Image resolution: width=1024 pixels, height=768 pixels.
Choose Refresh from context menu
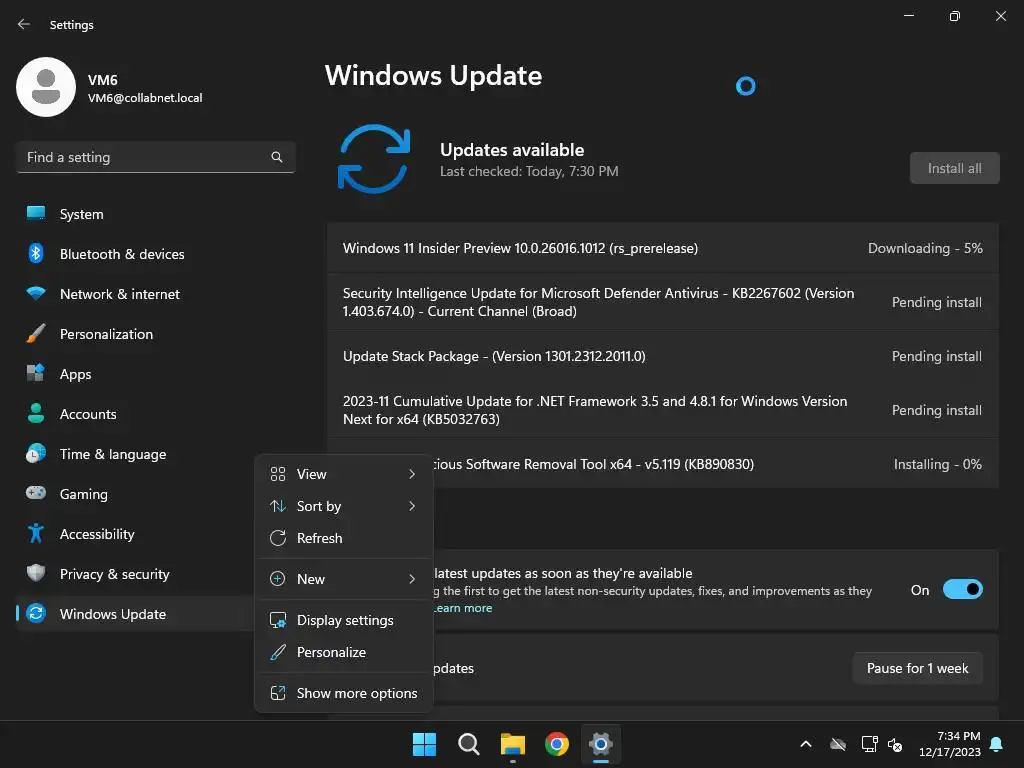pos(344,538)
